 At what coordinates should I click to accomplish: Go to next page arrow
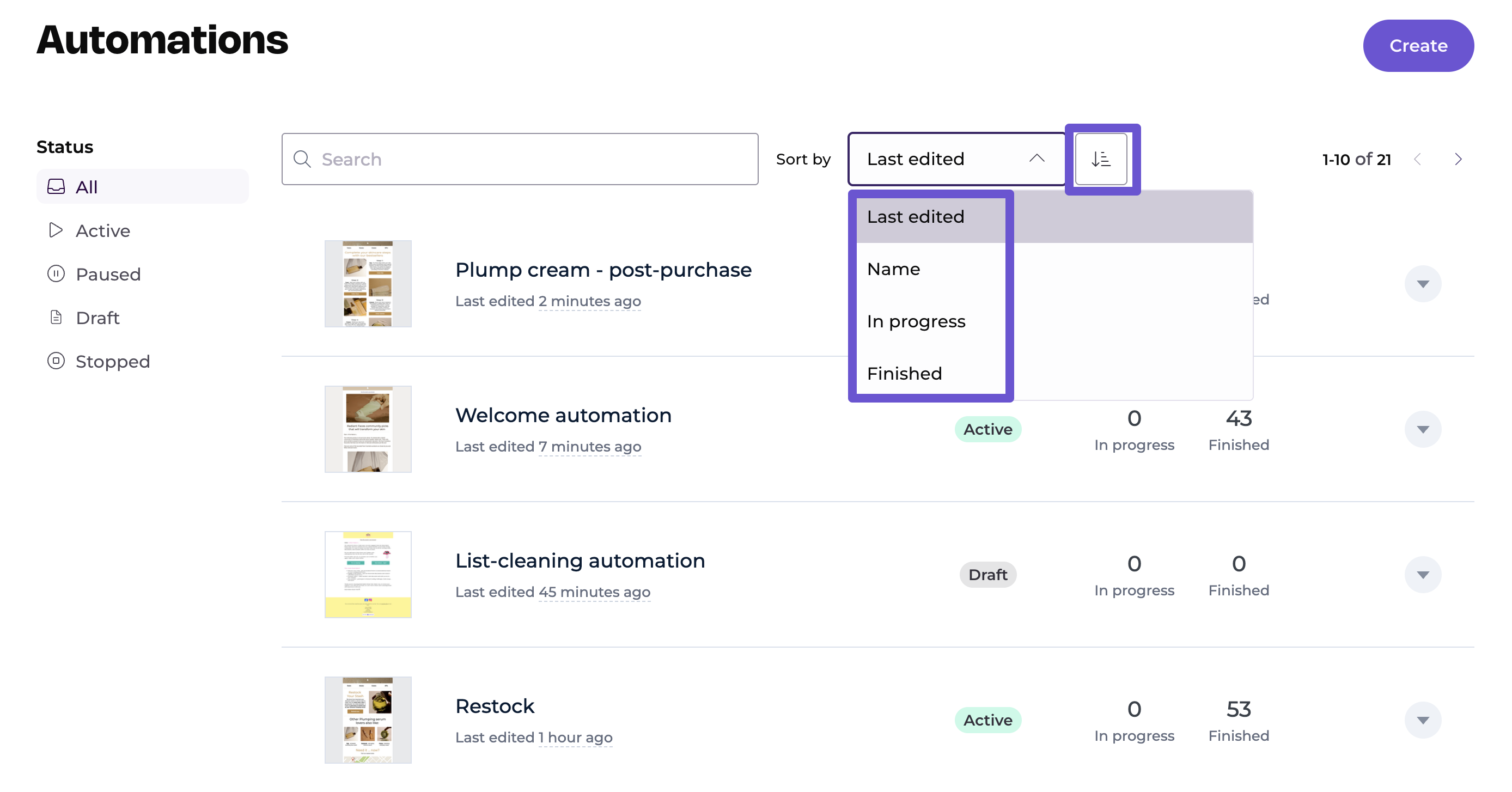pos(1458,159)
